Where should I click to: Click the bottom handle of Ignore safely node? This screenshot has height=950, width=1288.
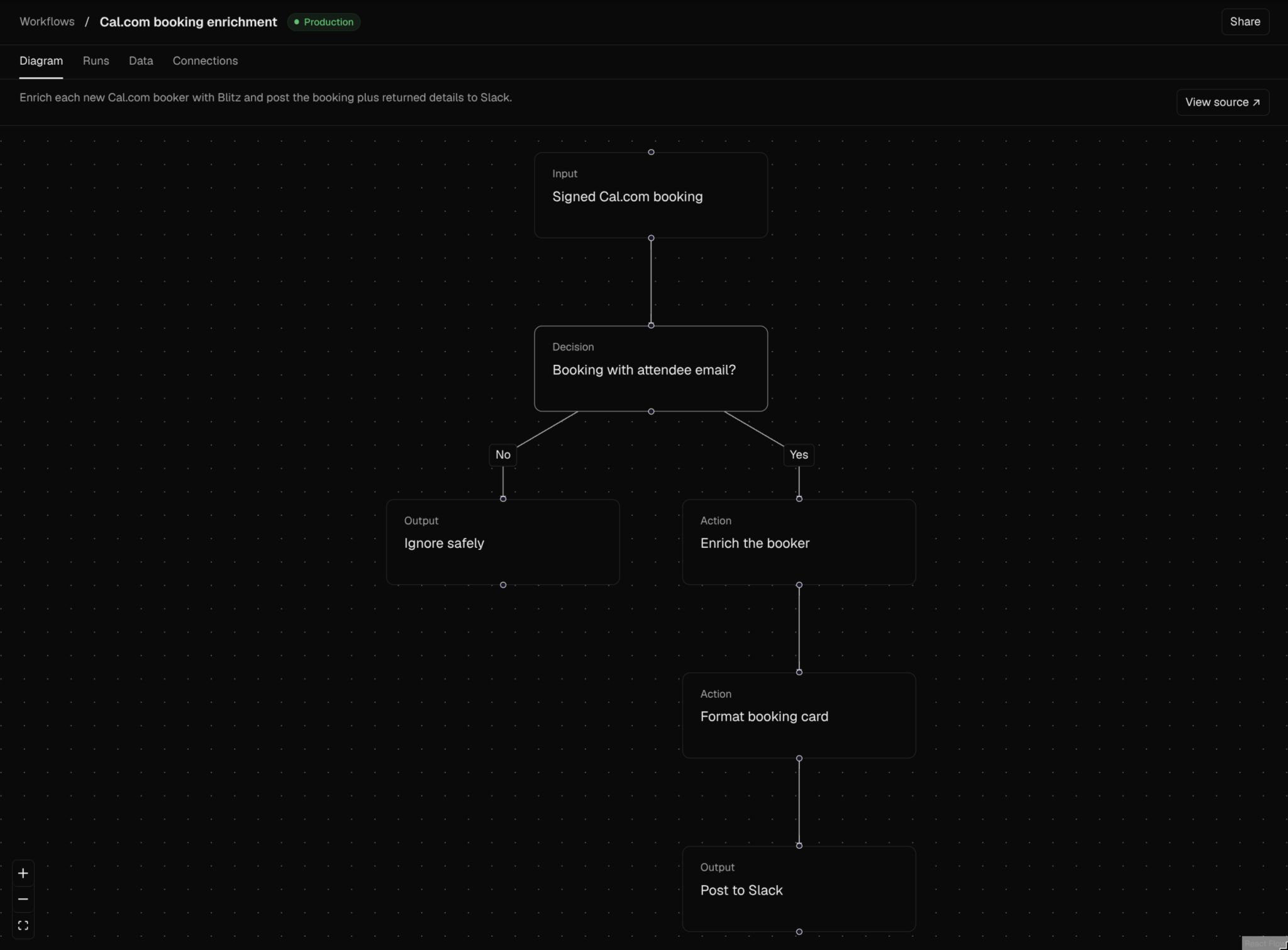(x=503, y=585)
